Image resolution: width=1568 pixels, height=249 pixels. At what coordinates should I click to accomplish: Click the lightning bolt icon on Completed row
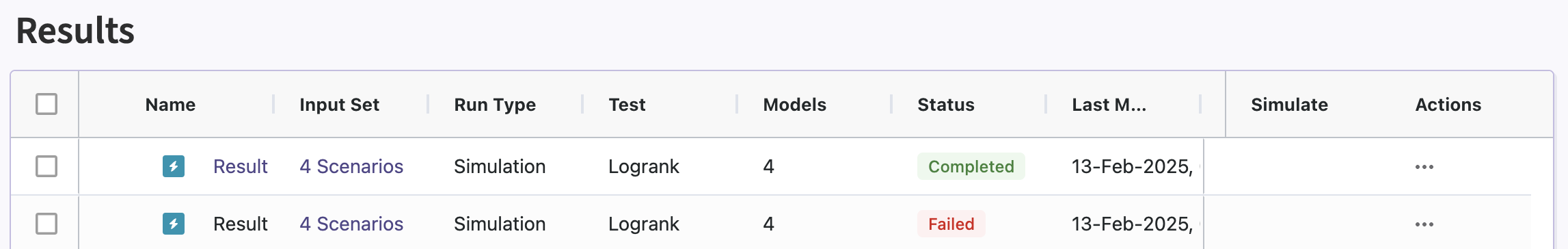(174, 166)
